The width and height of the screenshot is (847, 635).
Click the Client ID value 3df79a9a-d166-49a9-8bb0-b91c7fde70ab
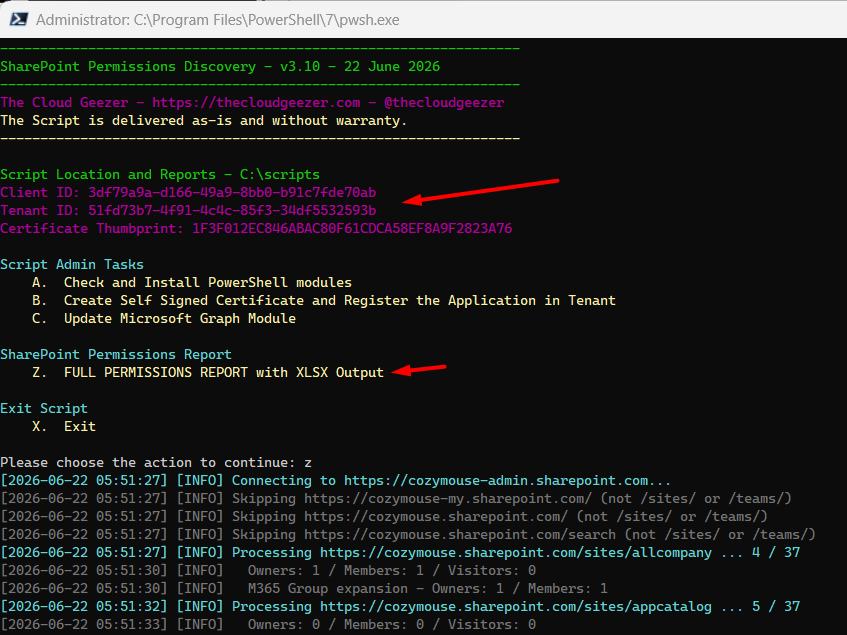point(232,193)
